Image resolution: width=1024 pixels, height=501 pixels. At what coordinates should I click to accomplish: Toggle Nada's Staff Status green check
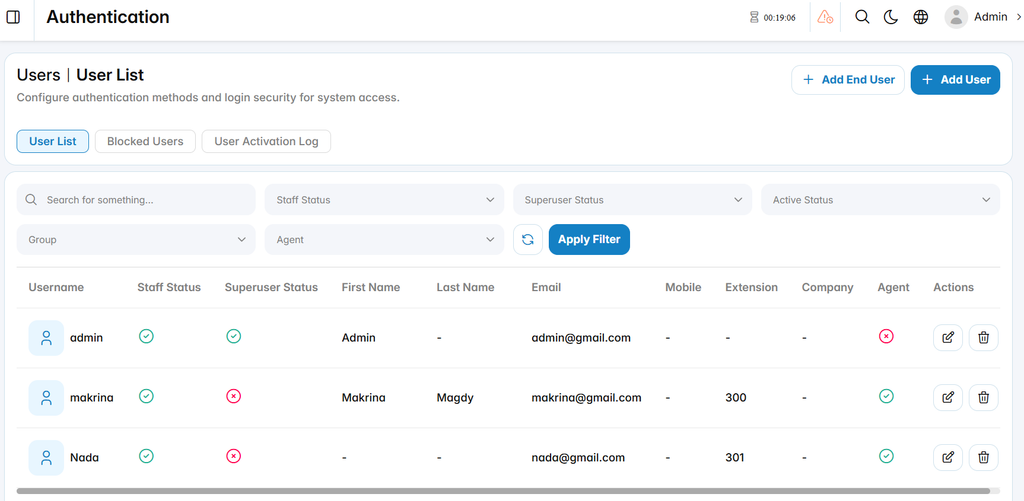146,456
